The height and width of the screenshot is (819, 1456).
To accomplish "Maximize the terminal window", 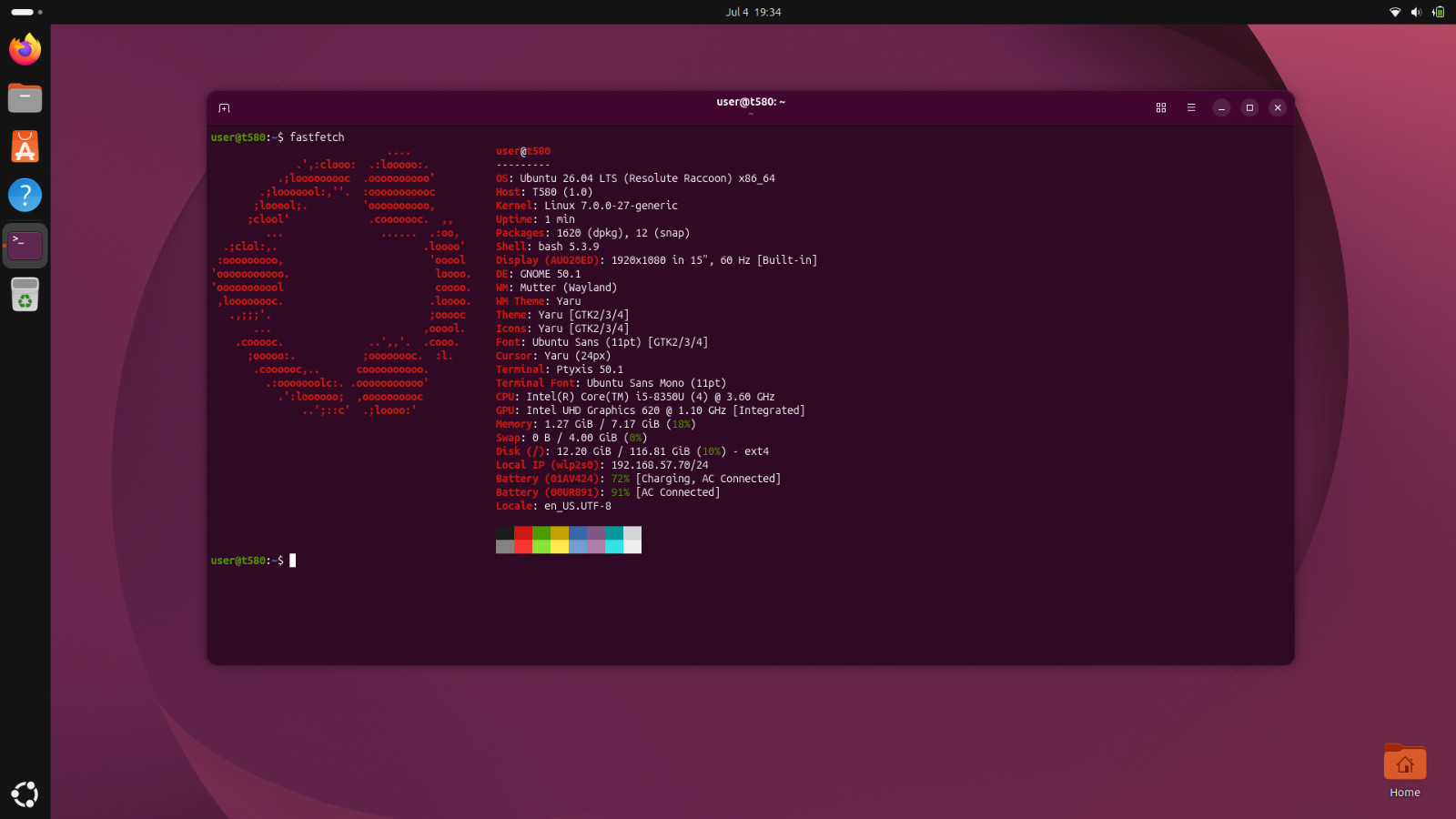I will point(1249,107).
